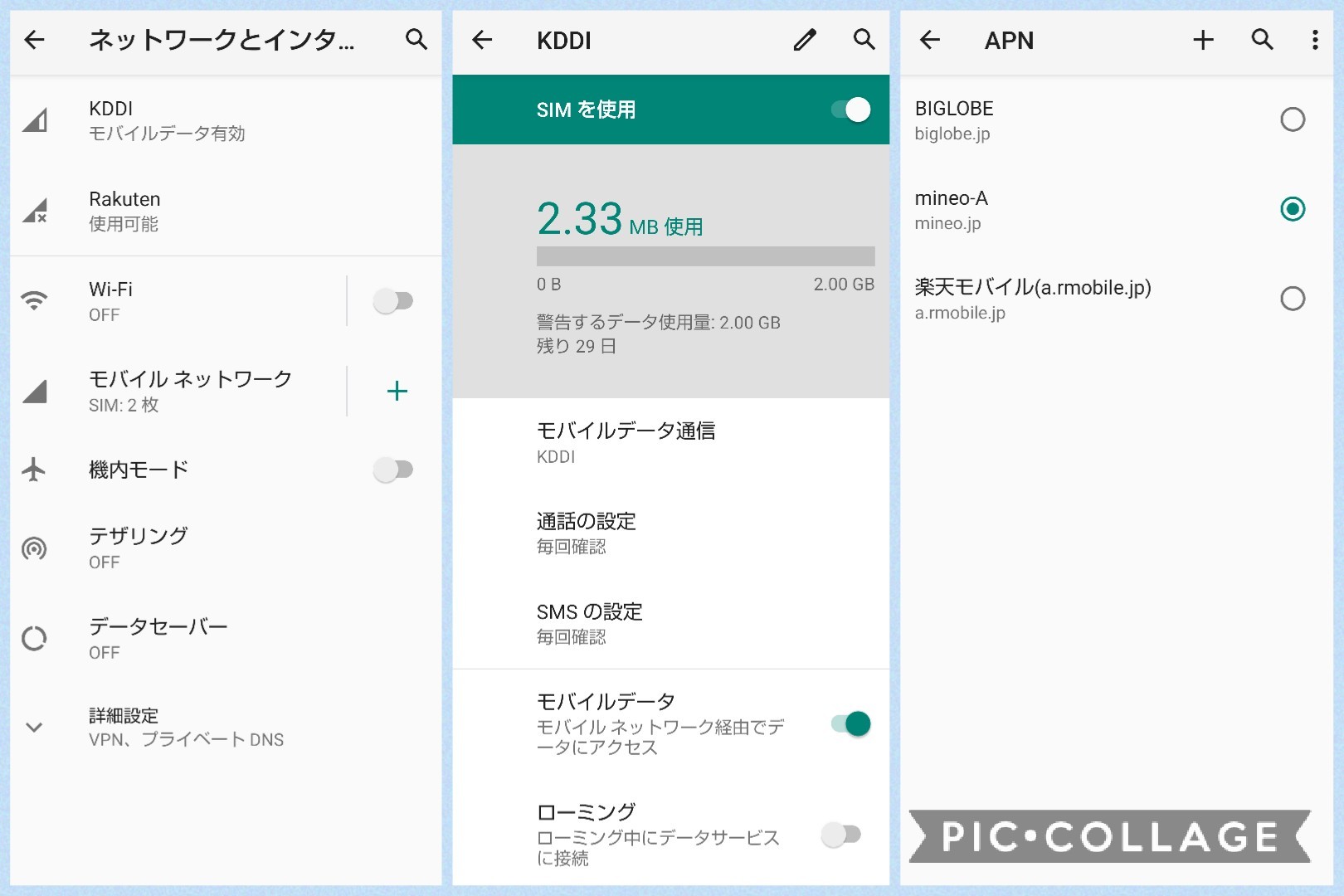Open データセーバー settings
1344x896 pixels.
click(226, 639)
